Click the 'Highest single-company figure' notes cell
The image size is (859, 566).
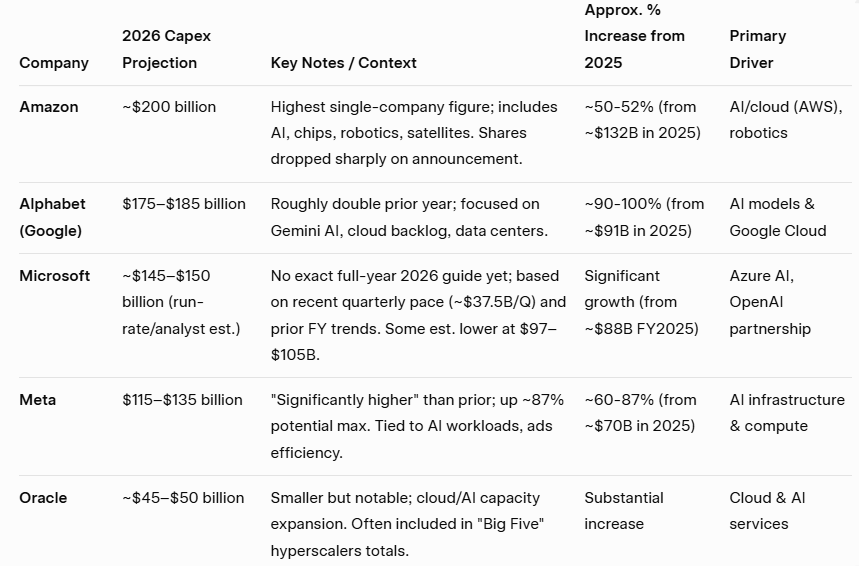(412, 133)
